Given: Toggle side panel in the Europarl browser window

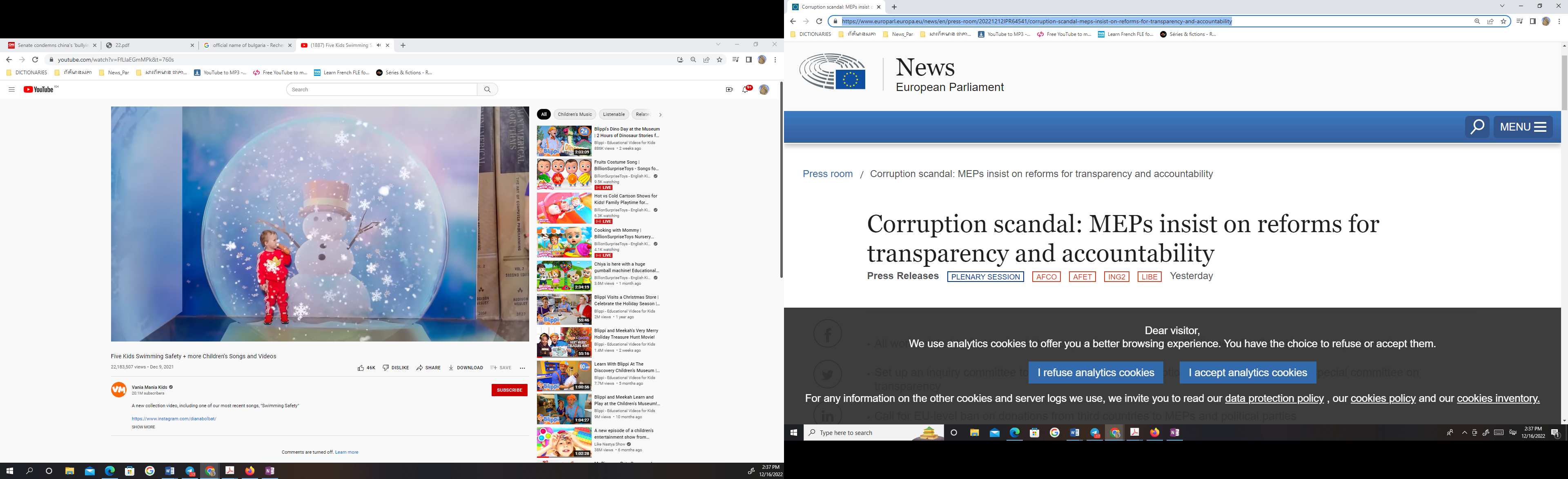Looking at the screenshot, I should click(x=1533, y=21).
